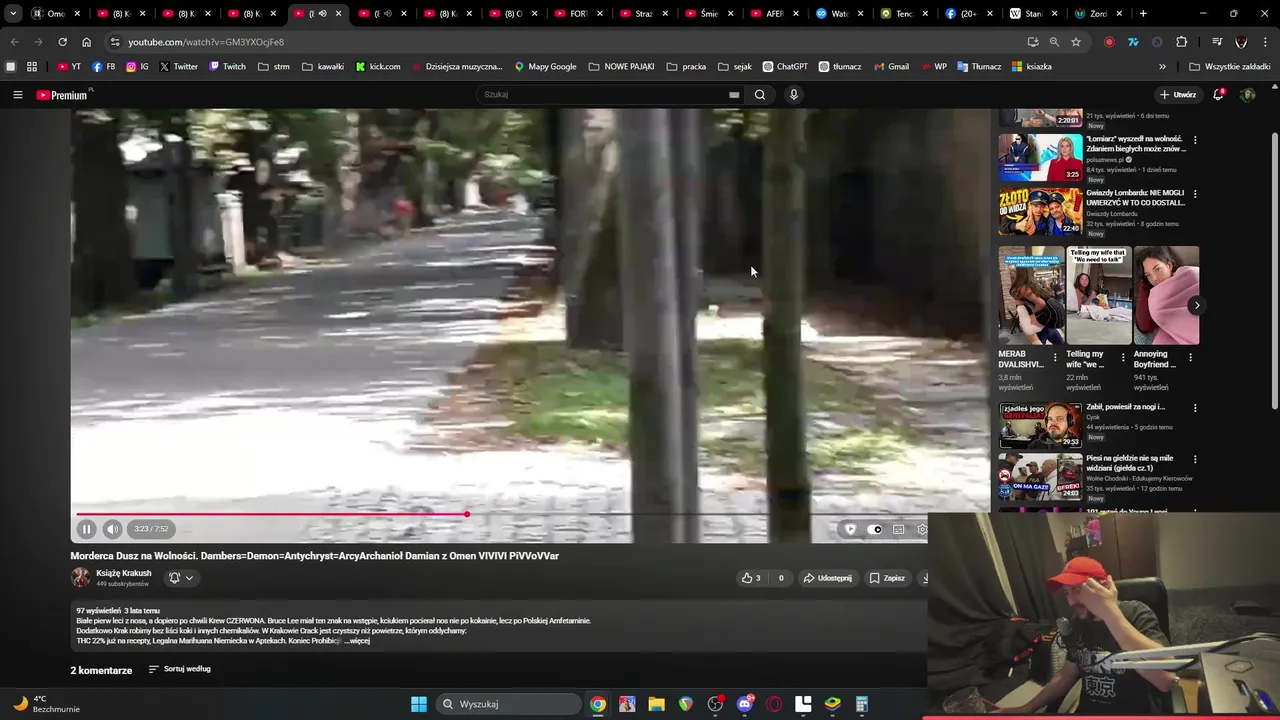The image size is (1280, 720).
Task: Expand the Wszystkie zakładki folder
Action: point(1229,67)
